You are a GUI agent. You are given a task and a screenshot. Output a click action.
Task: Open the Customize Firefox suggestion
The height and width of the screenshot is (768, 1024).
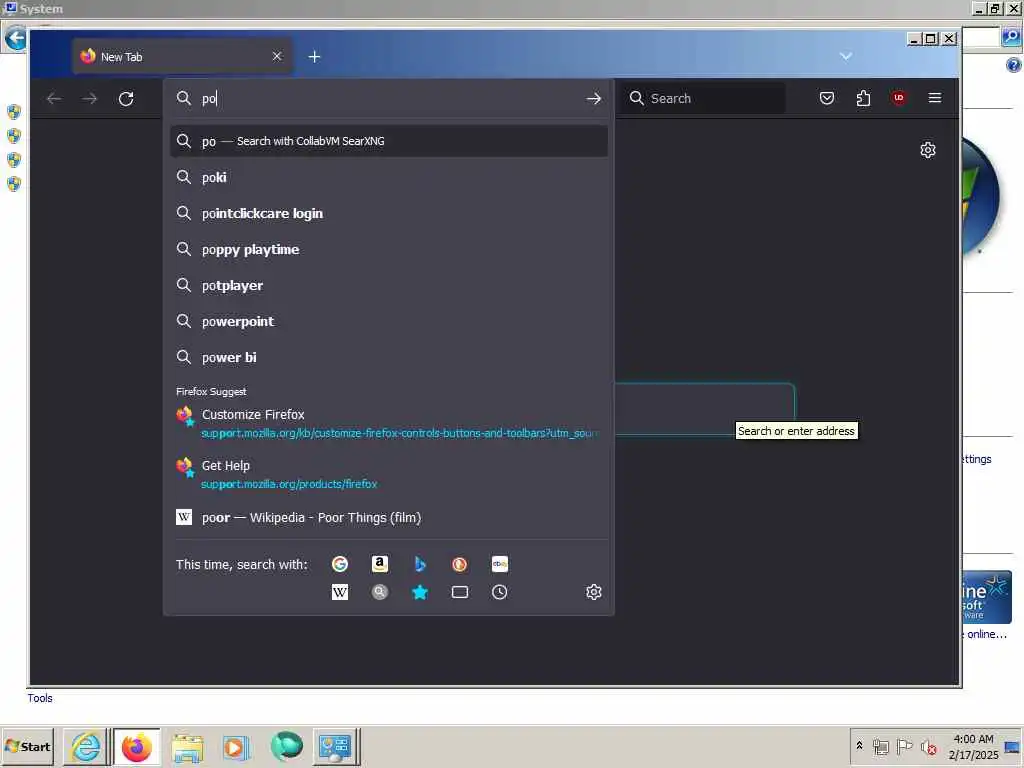pyautogui.click(x=389, y=423)
